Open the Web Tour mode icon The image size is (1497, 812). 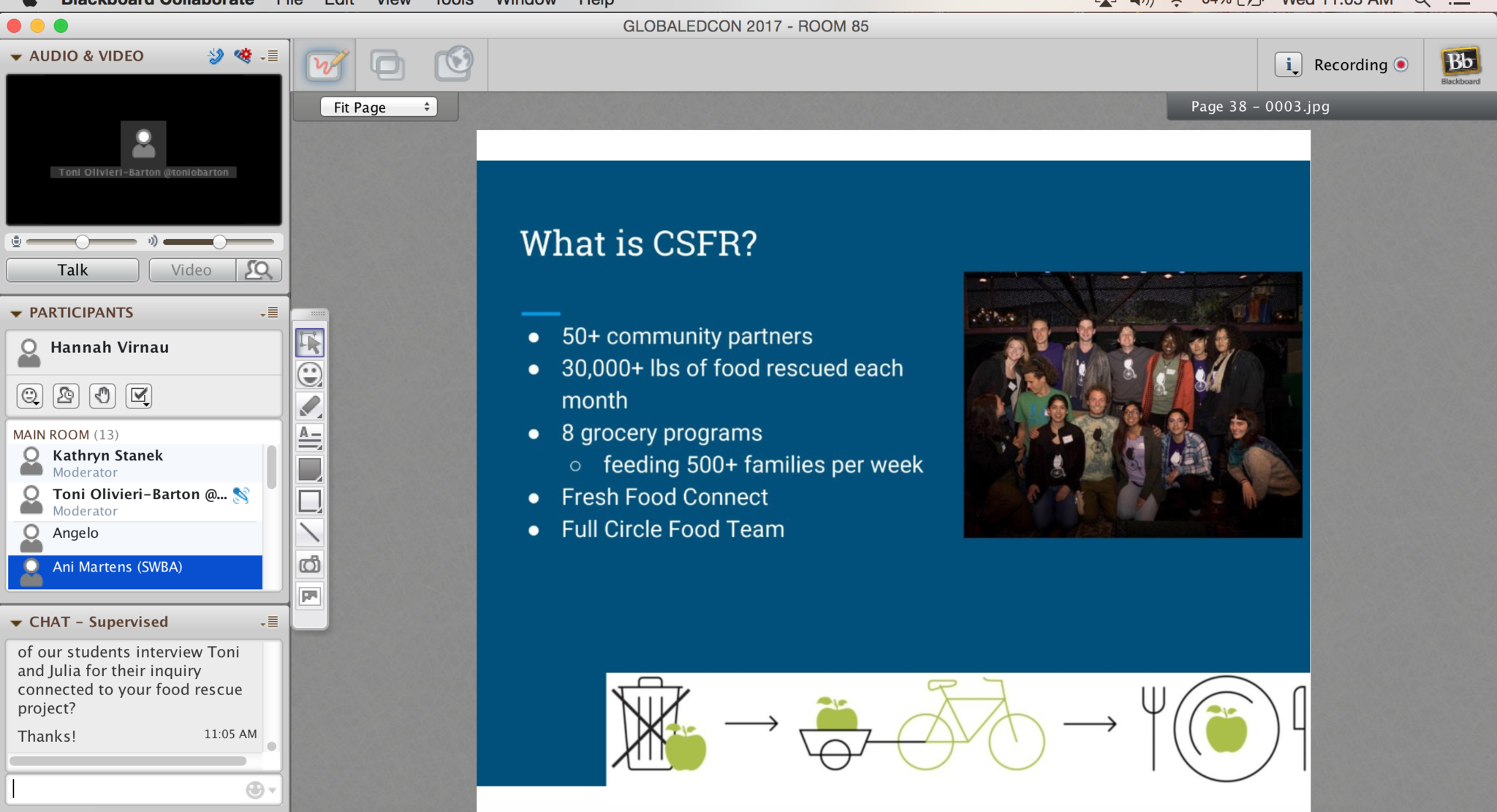(453, 64)
